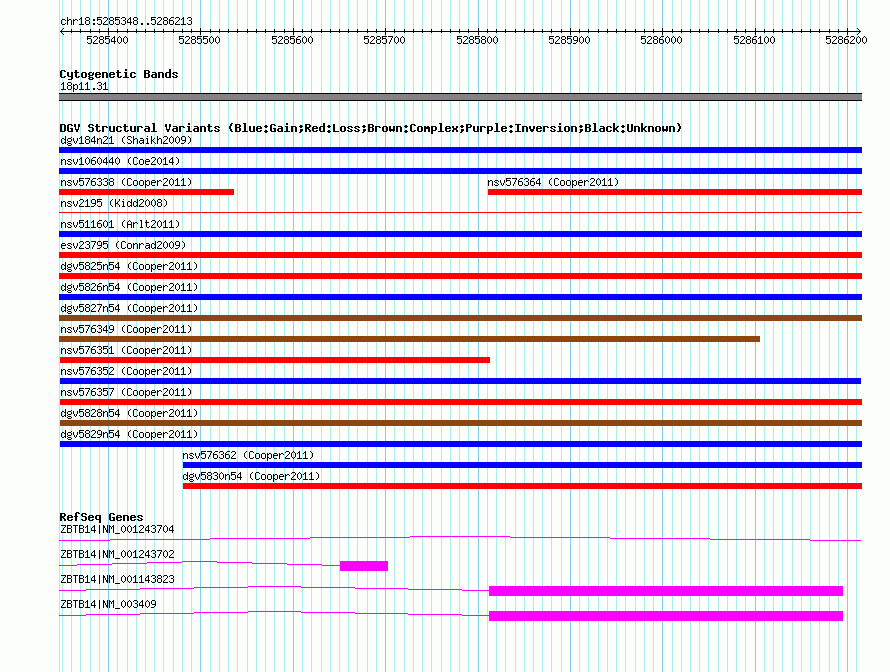Click the chr18:5285348..5286213 region label

point(126,21)
